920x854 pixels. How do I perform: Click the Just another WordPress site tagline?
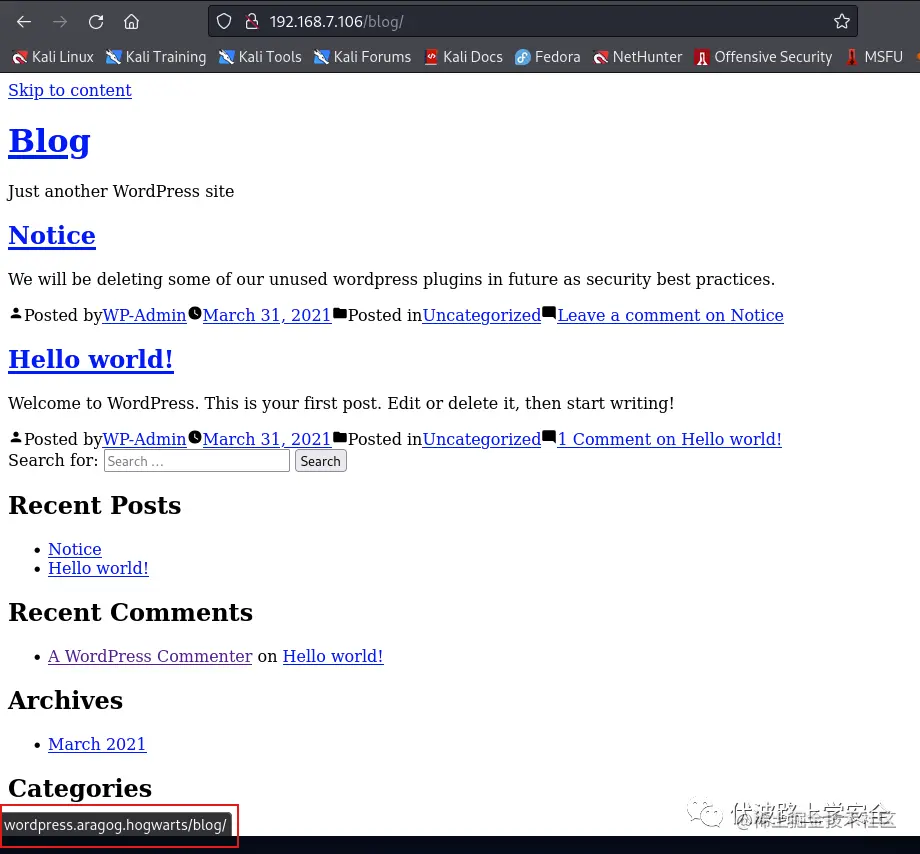point(121,191)
